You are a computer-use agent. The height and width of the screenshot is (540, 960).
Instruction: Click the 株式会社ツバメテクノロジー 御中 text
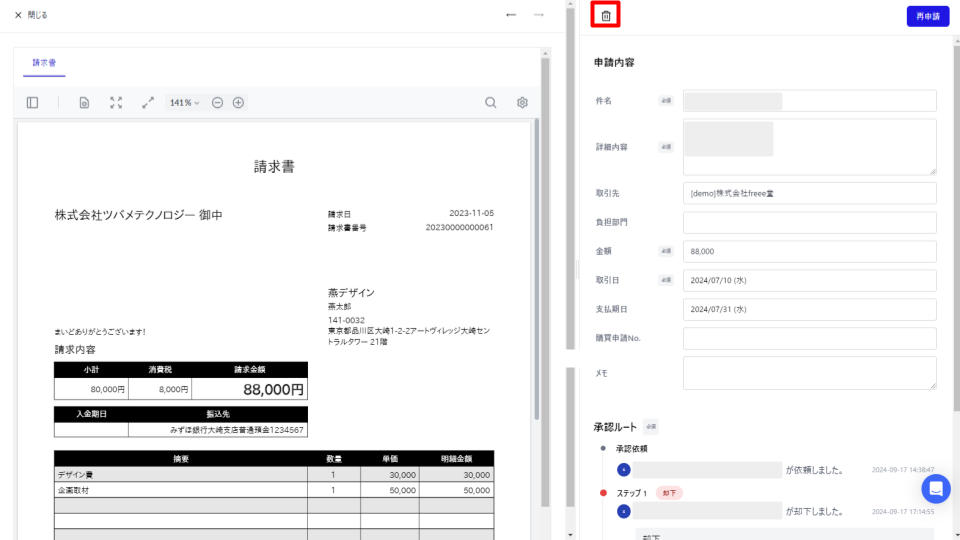coord(138,215)
